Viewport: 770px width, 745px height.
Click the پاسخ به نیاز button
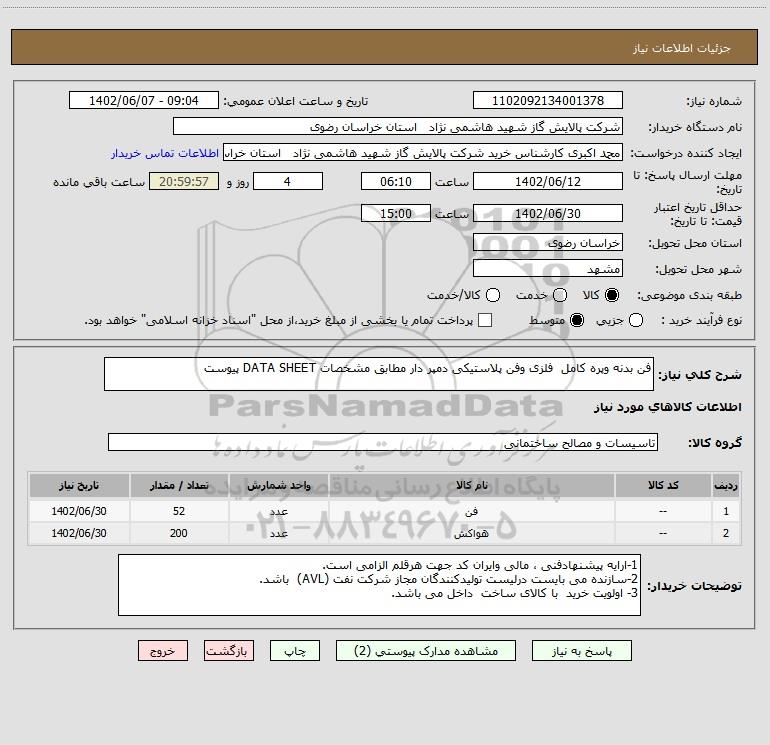click(x=582, y=651)
